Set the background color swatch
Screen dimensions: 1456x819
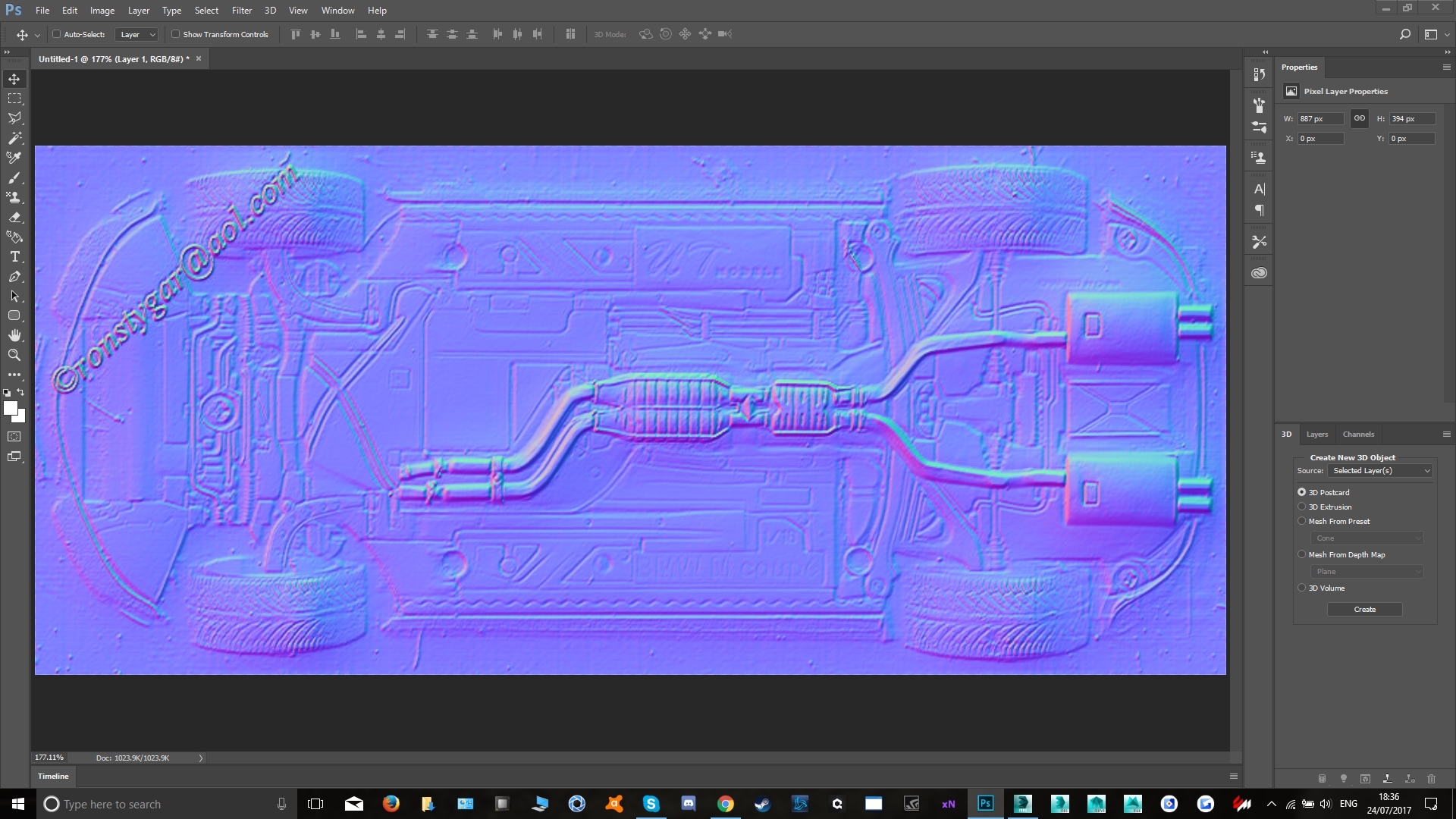pyautogui.click(x=20, y=418)
